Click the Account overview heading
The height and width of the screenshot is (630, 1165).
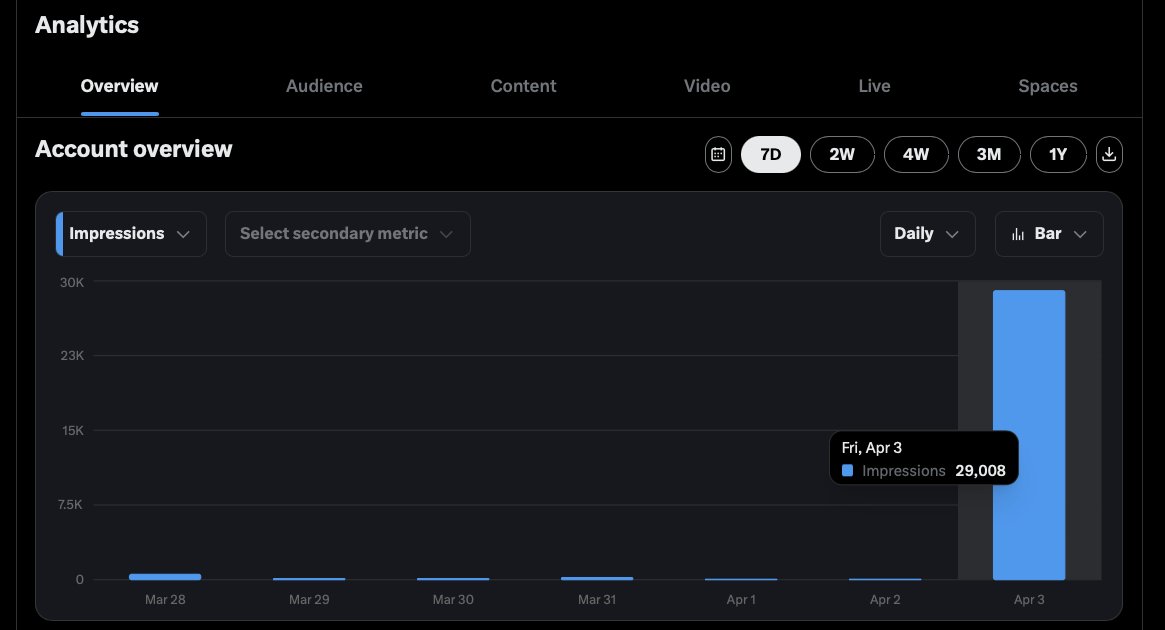point(134,149)
